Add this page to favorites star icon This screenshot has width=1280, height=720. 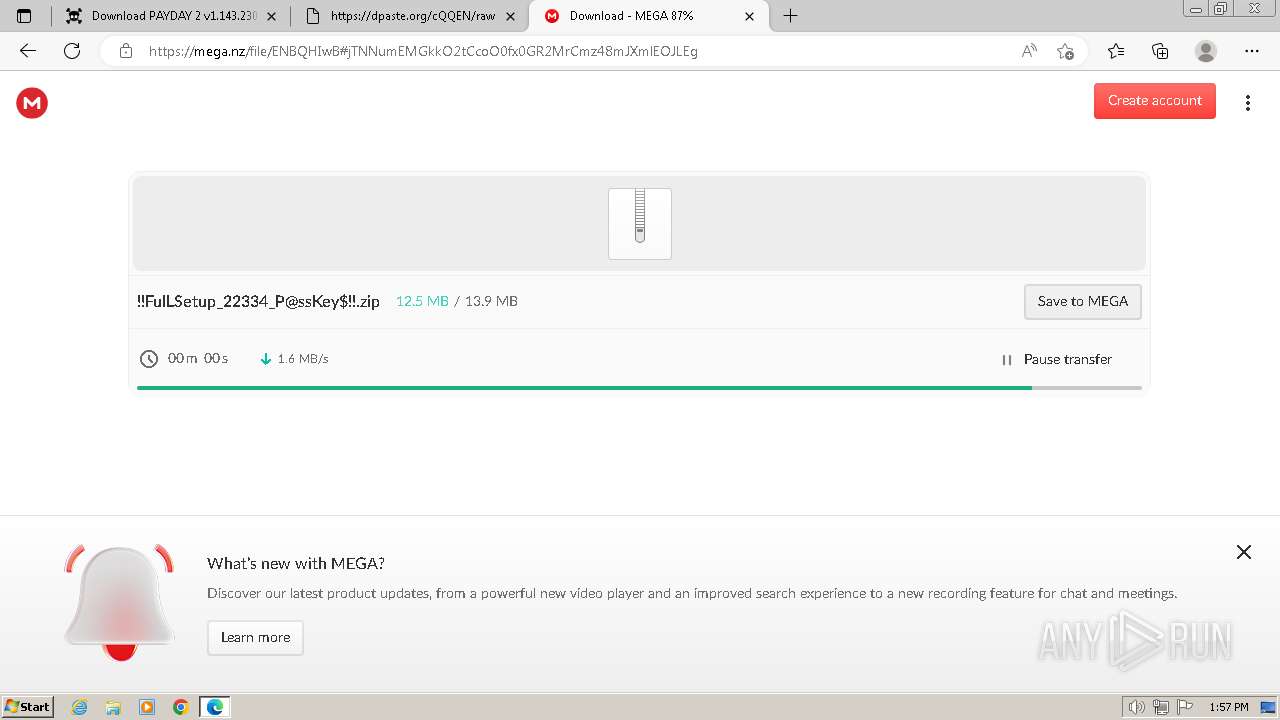[1066, 51]
